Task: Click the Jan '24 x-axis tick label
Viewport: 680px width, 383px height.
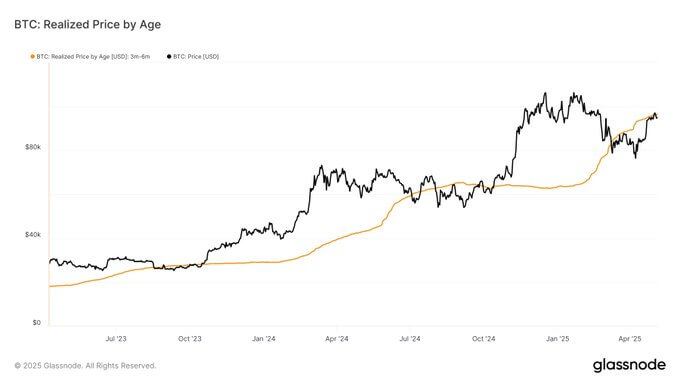Action: click(264, 338)
